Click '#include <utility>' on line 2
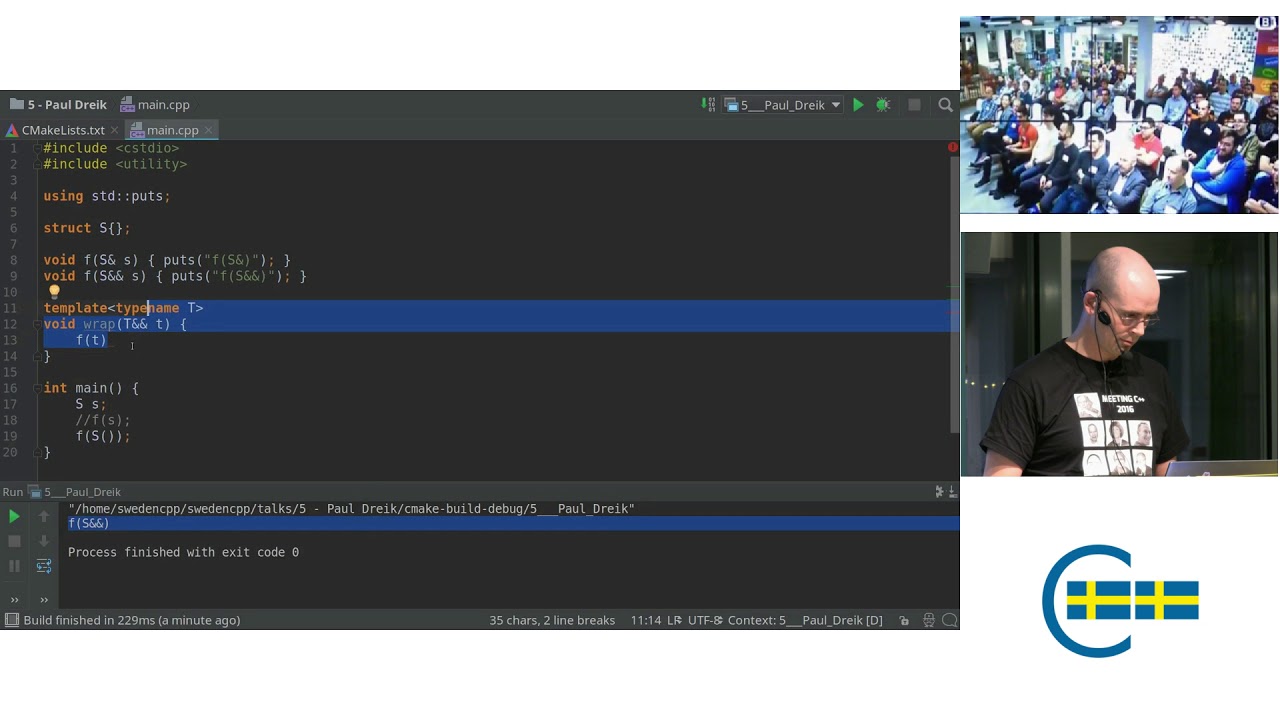This screenshot has height=720, width=1280. click(x=115, y=164)
